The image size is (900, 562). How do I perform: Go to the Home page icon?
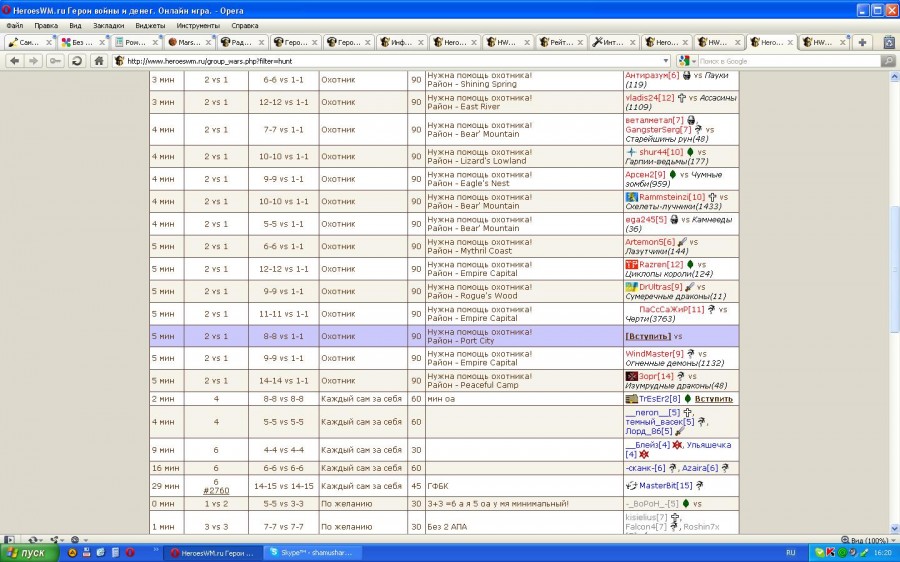[x=98, y=61]
